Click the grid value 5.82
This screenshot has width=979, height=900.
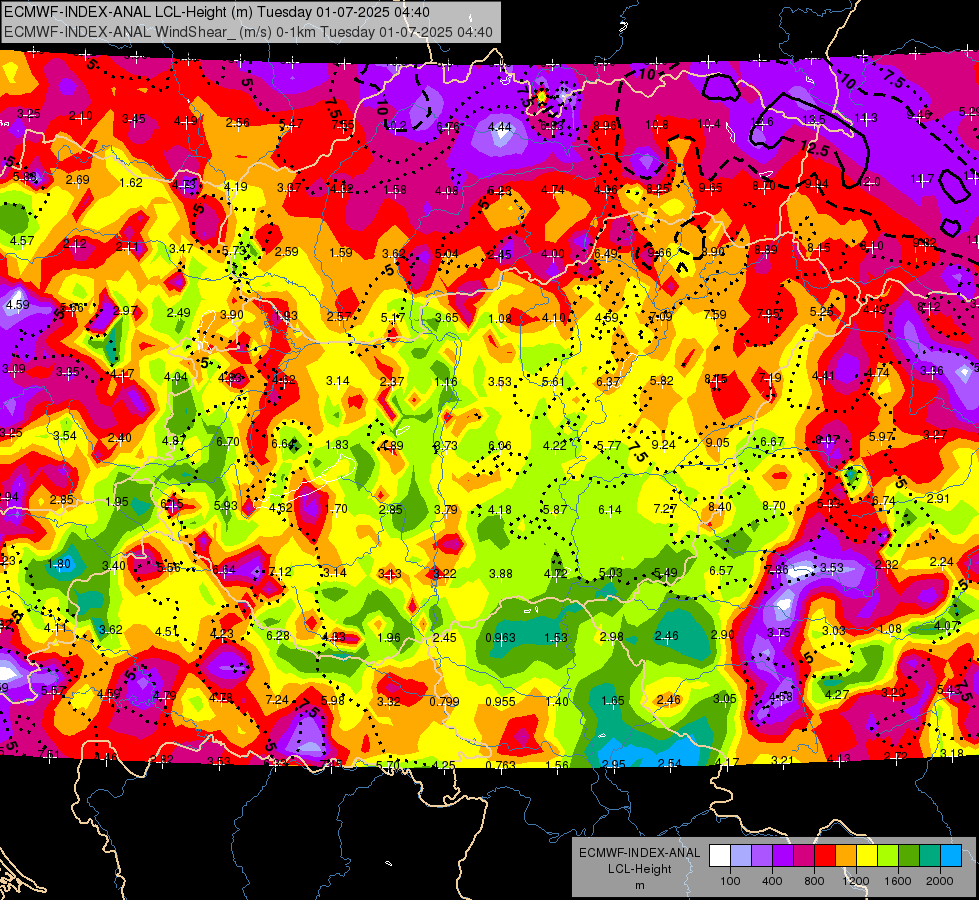click(662, 380)
